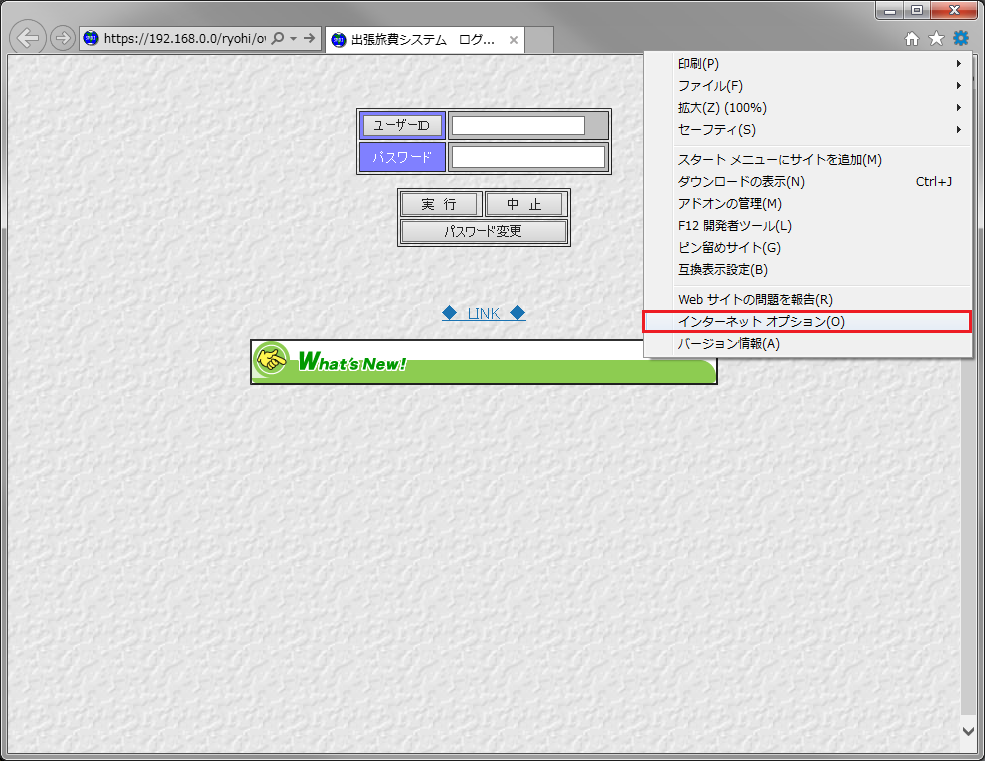Open F12 開発者ツール(L)
This screenshot has height=761, width=985.
click(807, 226)
